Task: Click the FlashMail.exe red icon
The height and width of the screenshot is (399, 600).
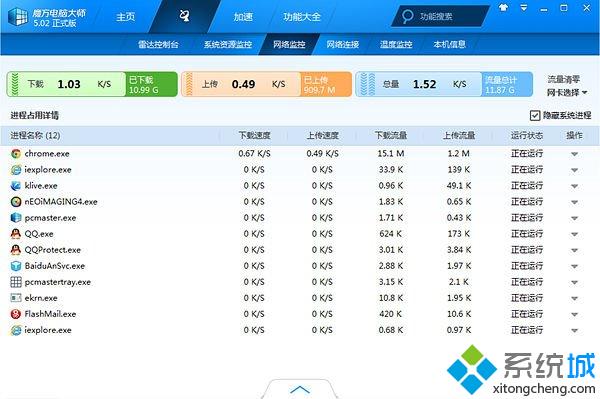Action: 16,314
